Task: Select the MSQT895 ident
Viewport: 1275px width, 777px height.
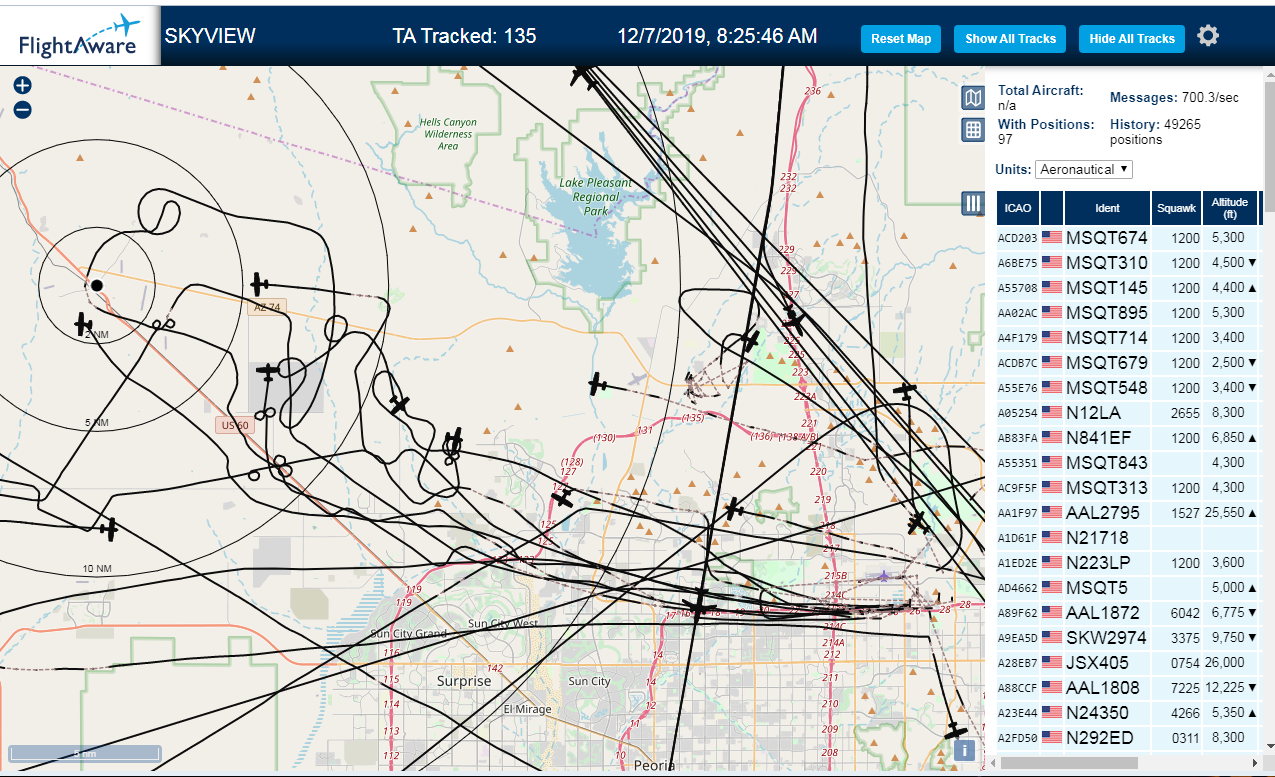Action: (x=1107, y=313)
